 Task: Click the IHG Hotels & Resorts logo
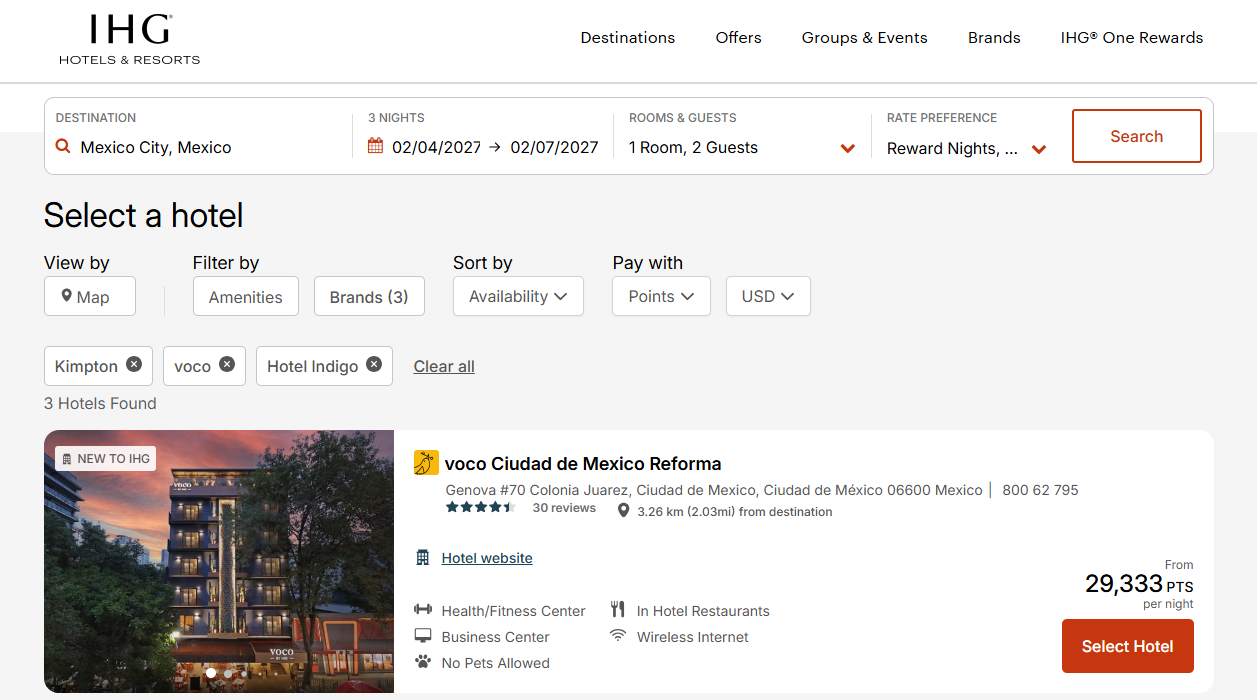(x=129, y=40)
